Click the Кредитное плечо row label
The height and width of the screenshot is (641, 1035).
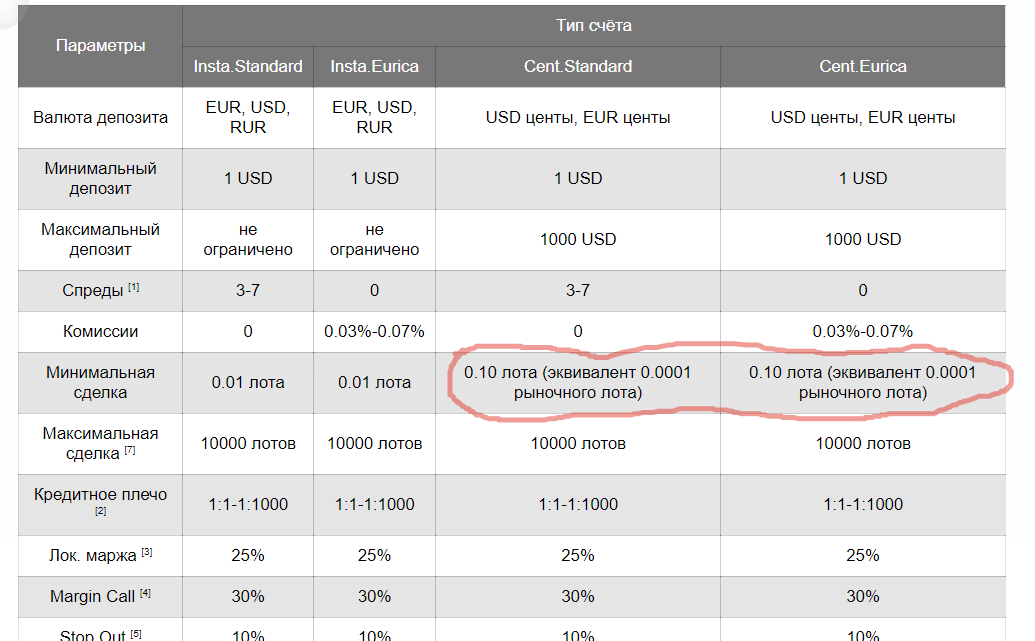tap(100, 494)
